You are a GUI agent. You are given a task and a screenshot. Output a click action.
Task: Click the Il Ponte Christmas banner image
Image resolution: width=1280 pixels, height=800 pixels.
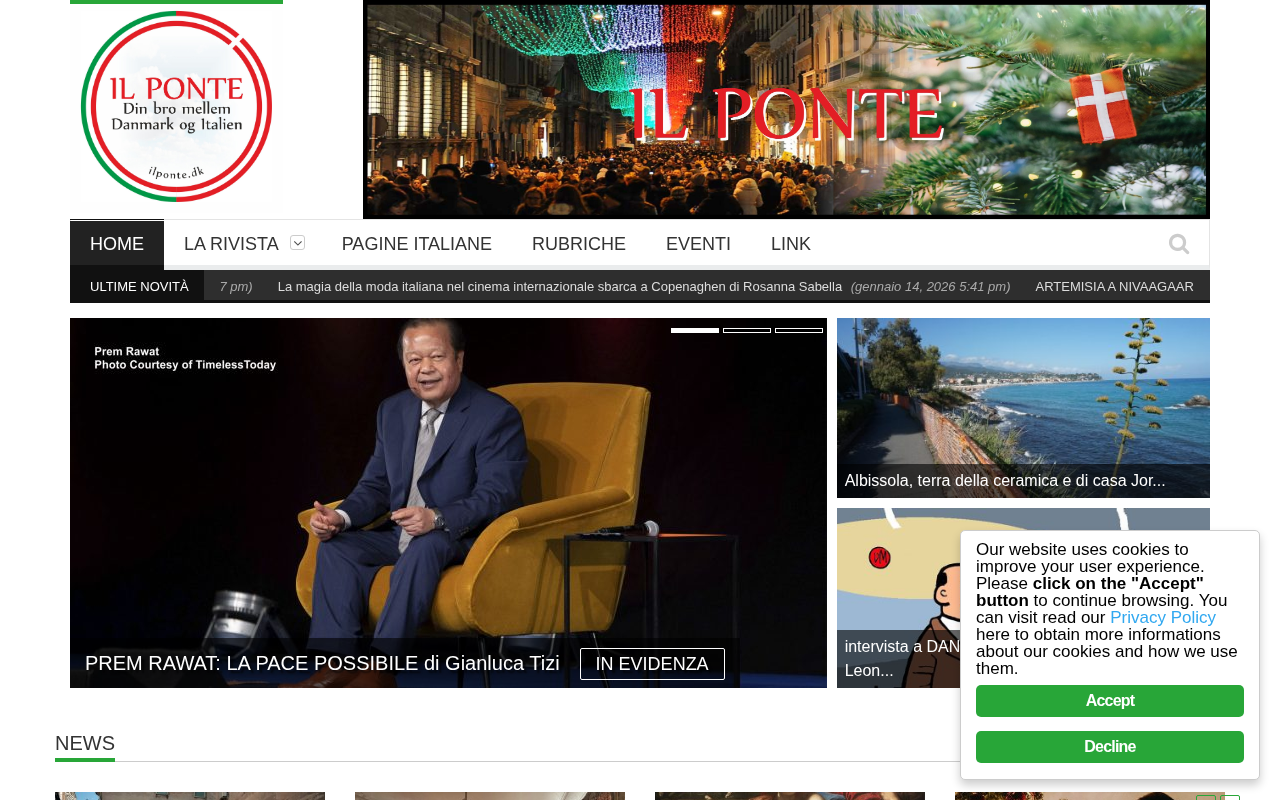(786, 110)
